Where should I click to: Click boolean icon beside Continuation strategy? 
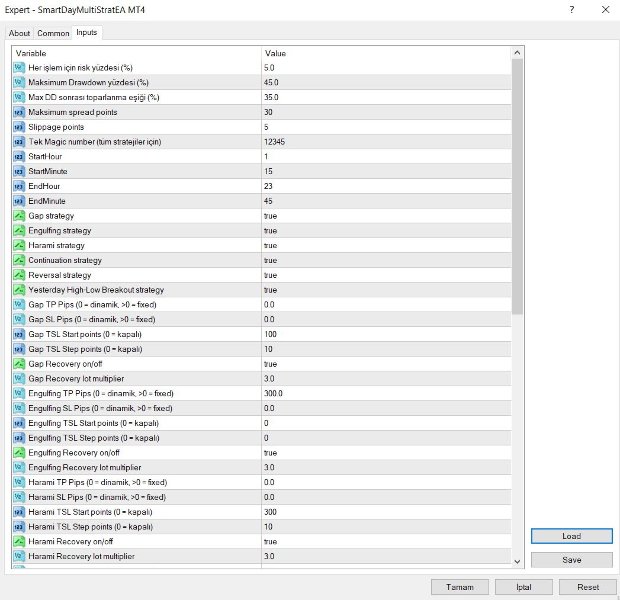tap(19, 260)
